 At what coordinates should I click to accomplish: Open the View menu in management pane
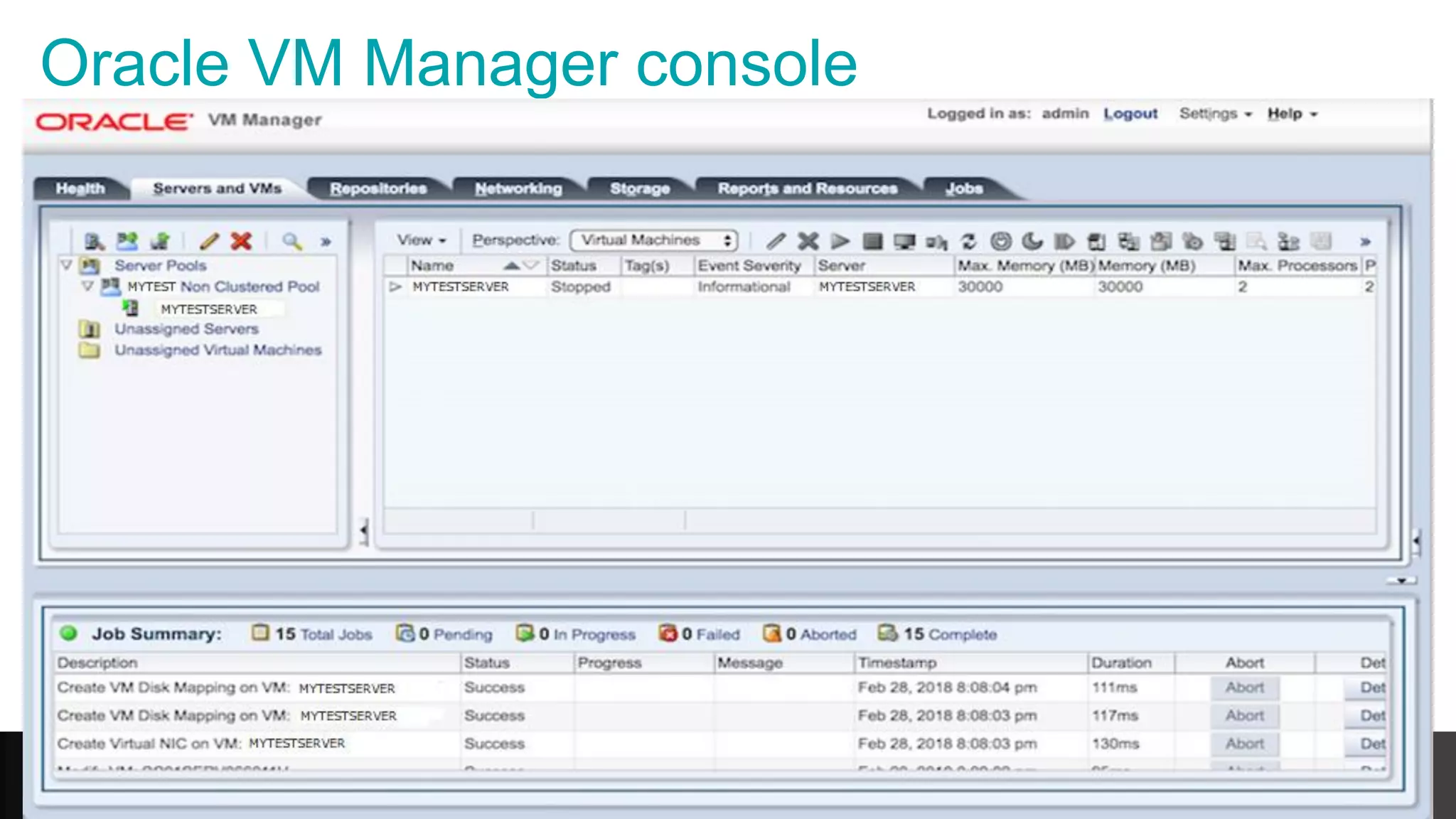422,240
